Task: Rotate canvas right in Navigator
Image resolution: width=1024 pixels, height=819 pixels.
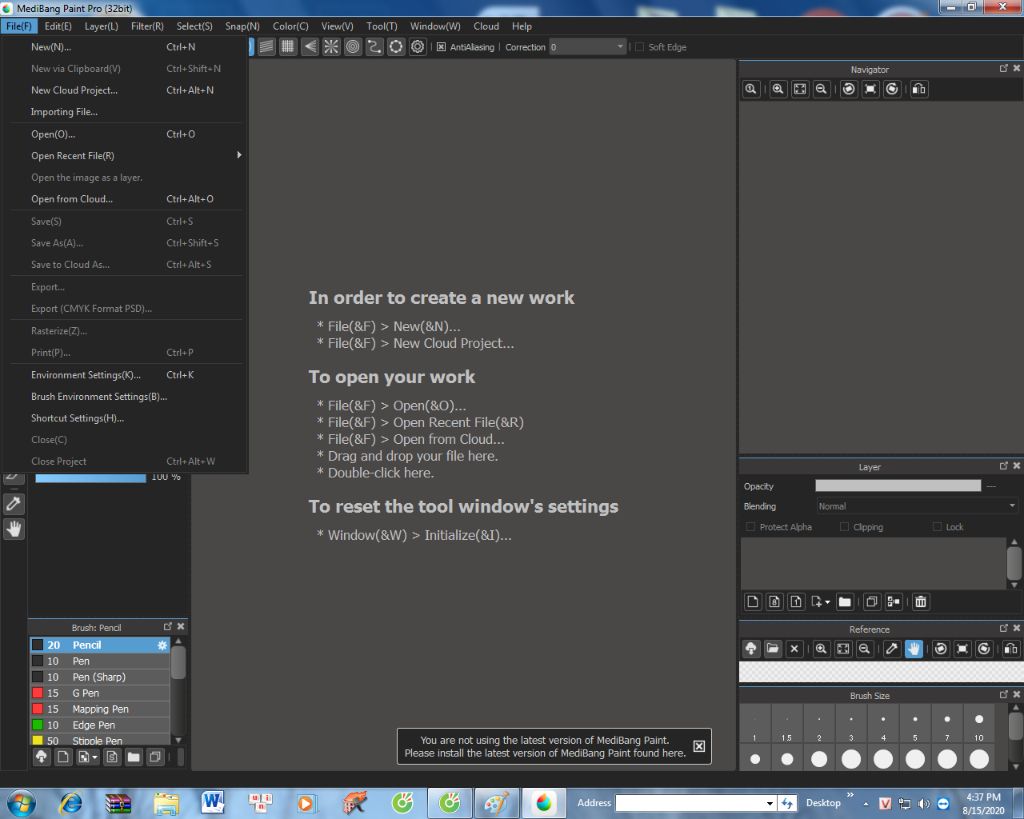Action: [x=892, y=89]
